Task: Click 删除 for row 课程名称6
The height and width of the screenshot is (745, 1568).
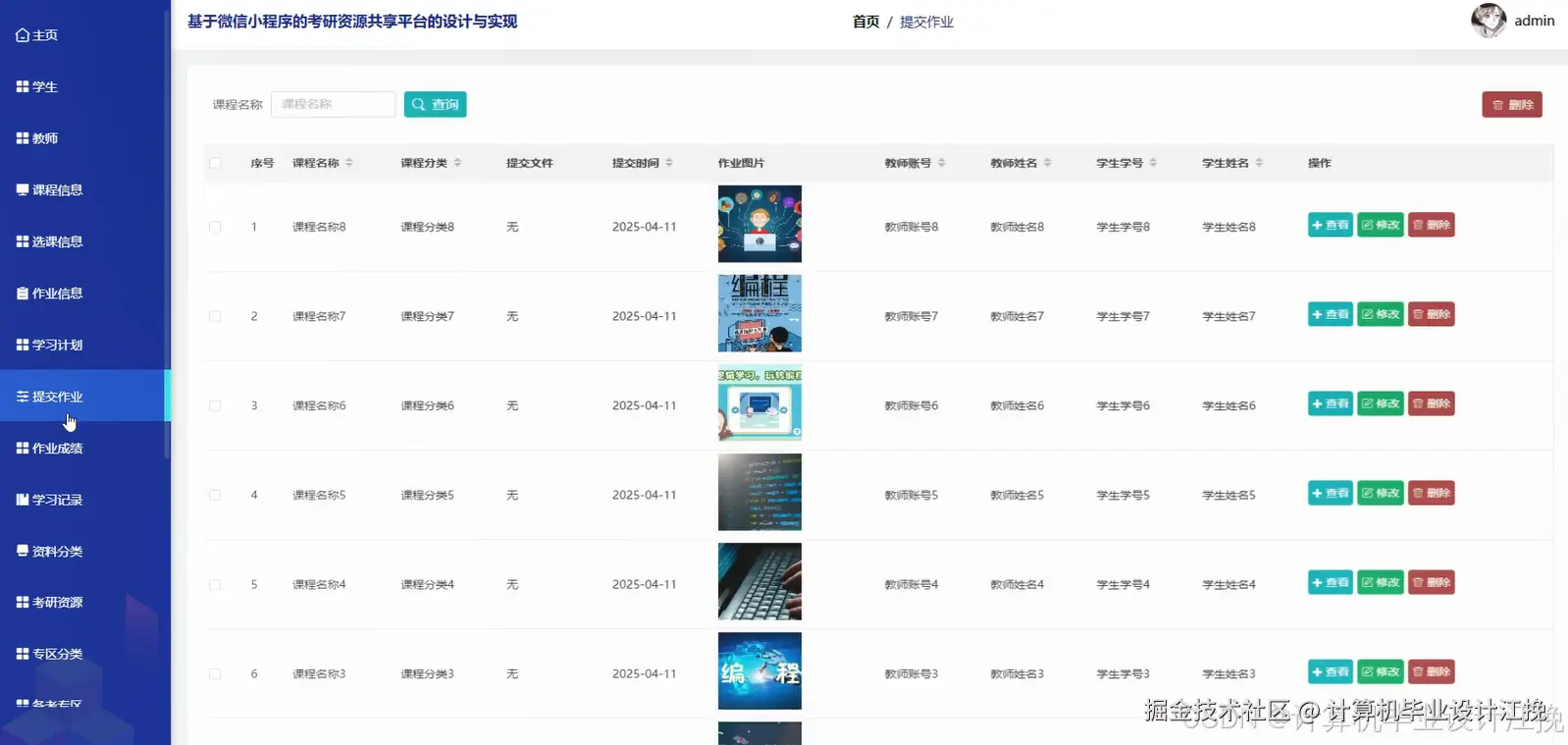Action: [1432, 403]
